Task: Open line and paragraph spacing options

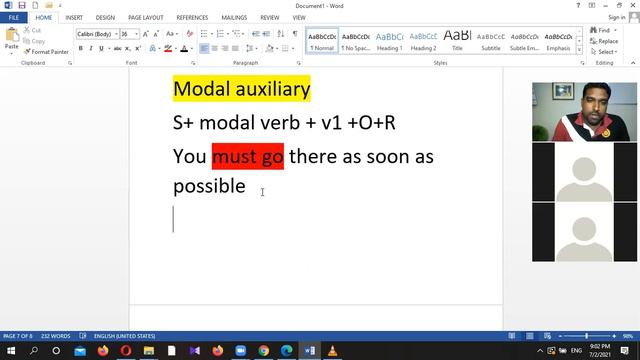Action: point(249,49)
